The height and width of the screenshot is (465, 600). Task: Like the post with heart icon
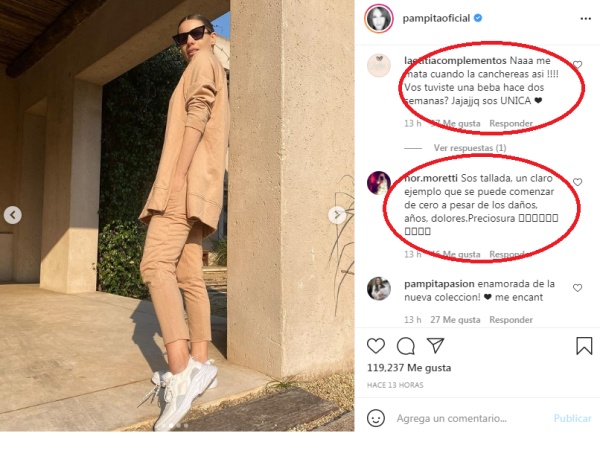coord(376,346)
